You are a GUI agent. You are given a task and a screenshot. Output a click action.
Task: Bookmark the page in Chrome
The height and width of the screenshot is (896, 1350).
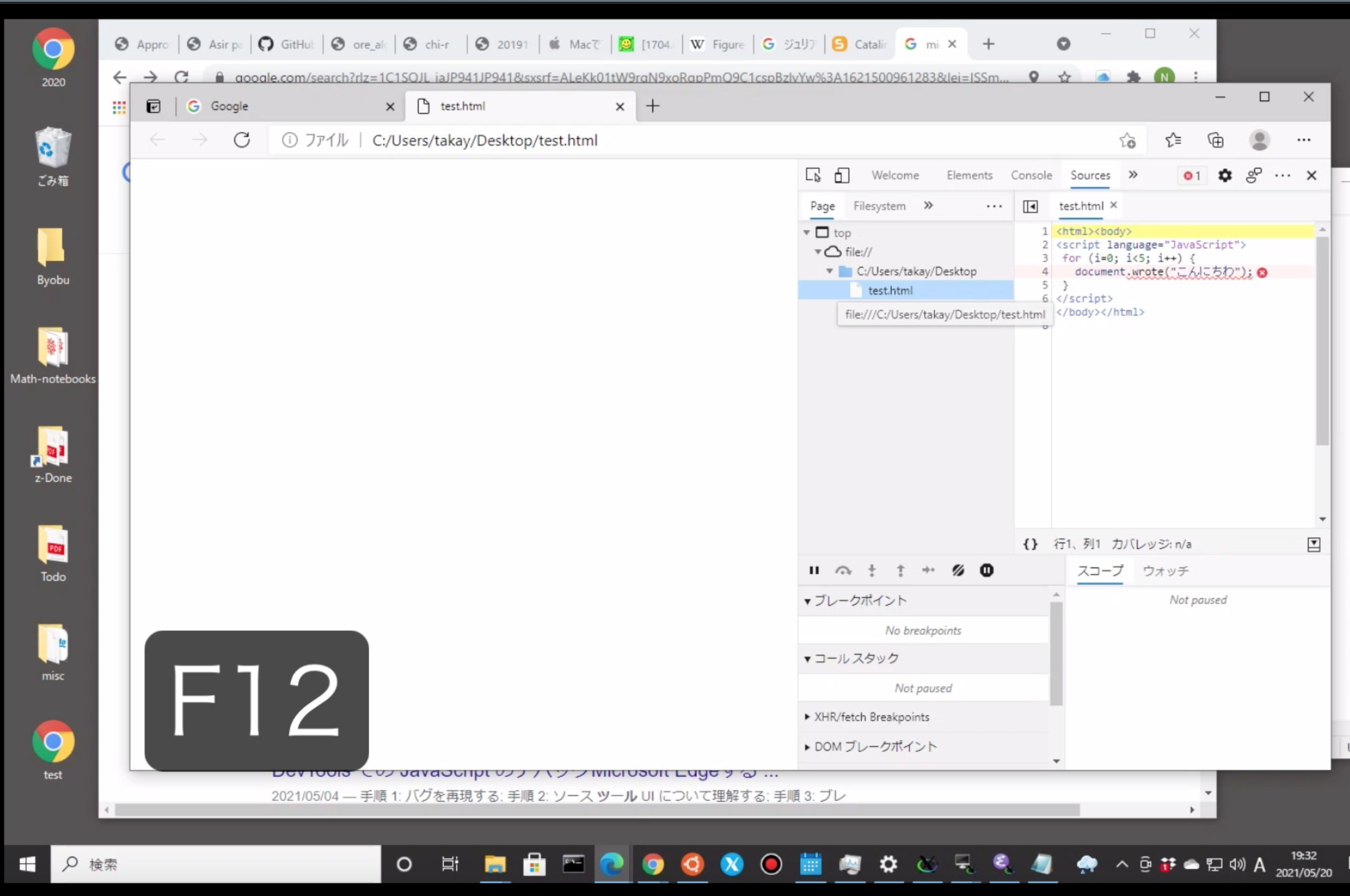pyautogui.click(x=1065, y=77)
